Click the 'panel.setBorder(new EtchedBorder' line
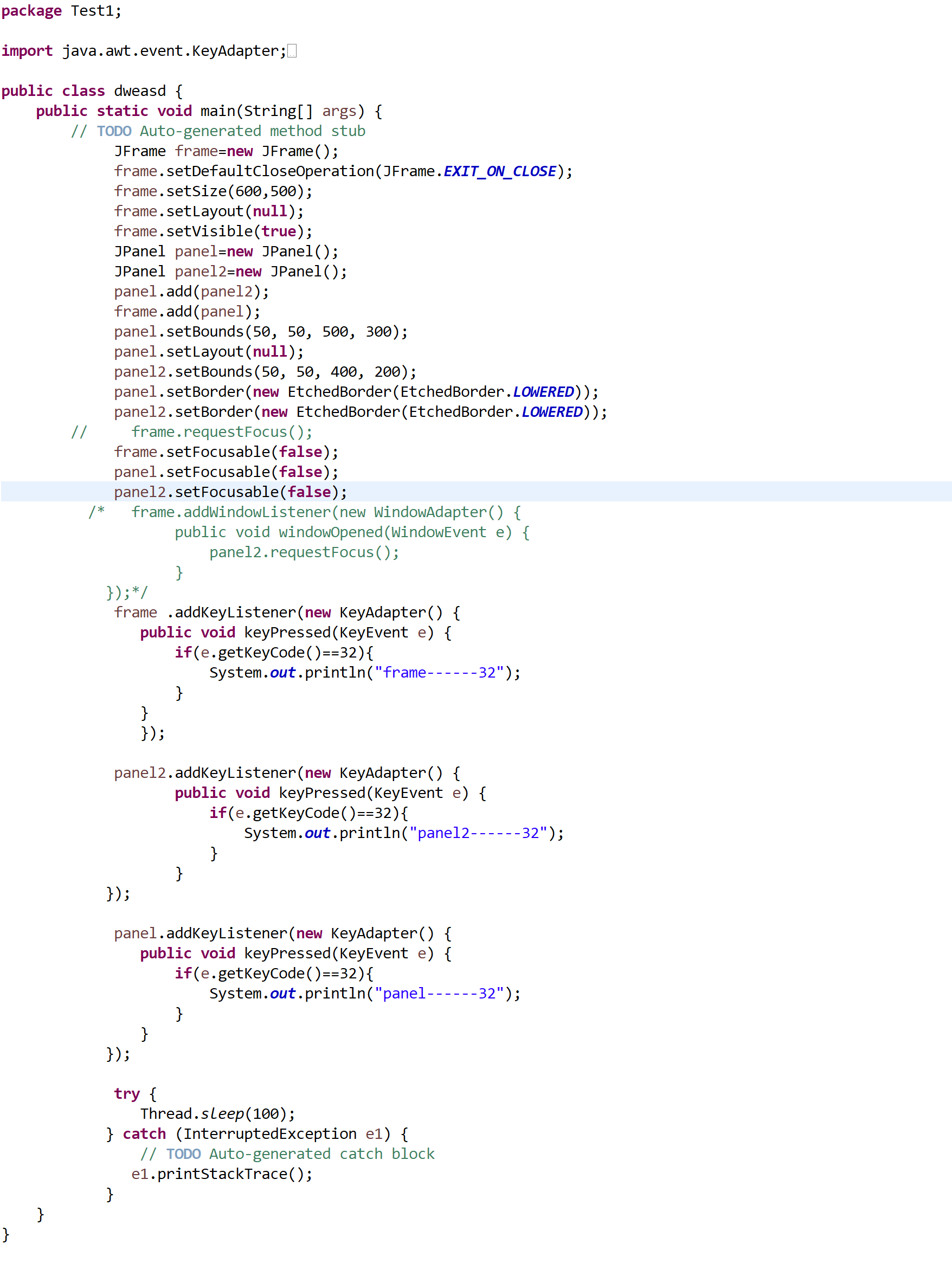952x1263 pixels. (x=356, y=392)
